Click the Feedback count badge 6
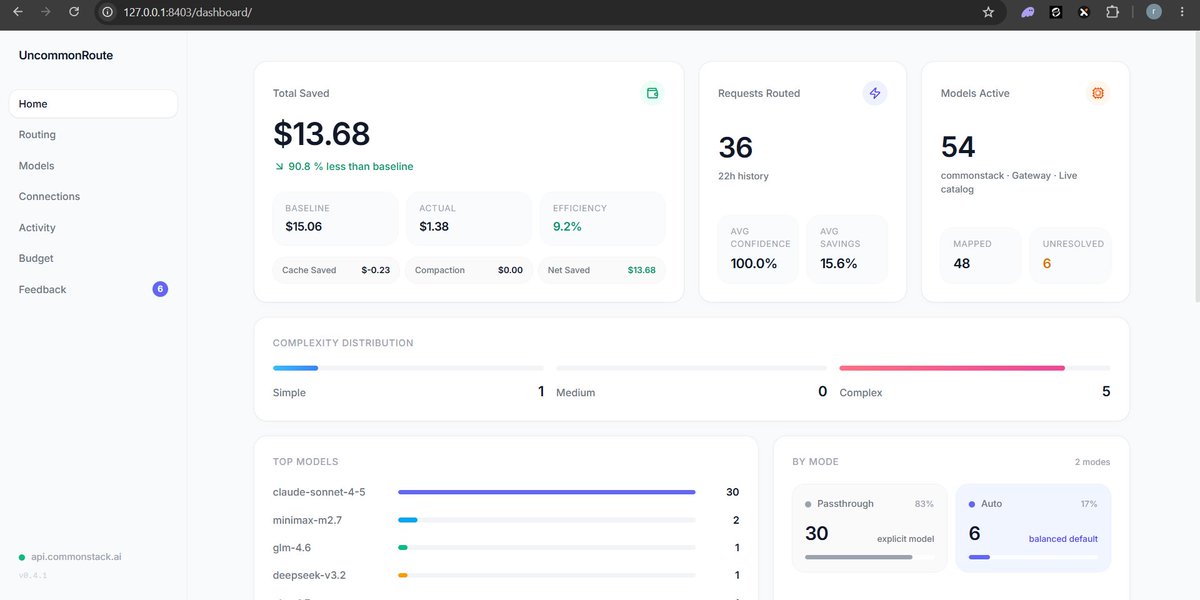The width and height of the screenshot is (1200, 600). coord(160,289)
